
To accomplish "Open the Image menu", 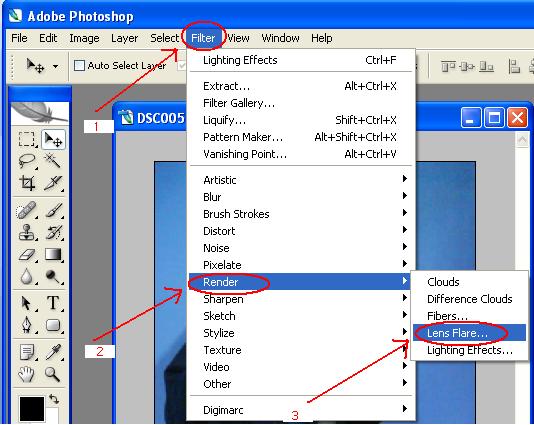I will pos(84,38).
